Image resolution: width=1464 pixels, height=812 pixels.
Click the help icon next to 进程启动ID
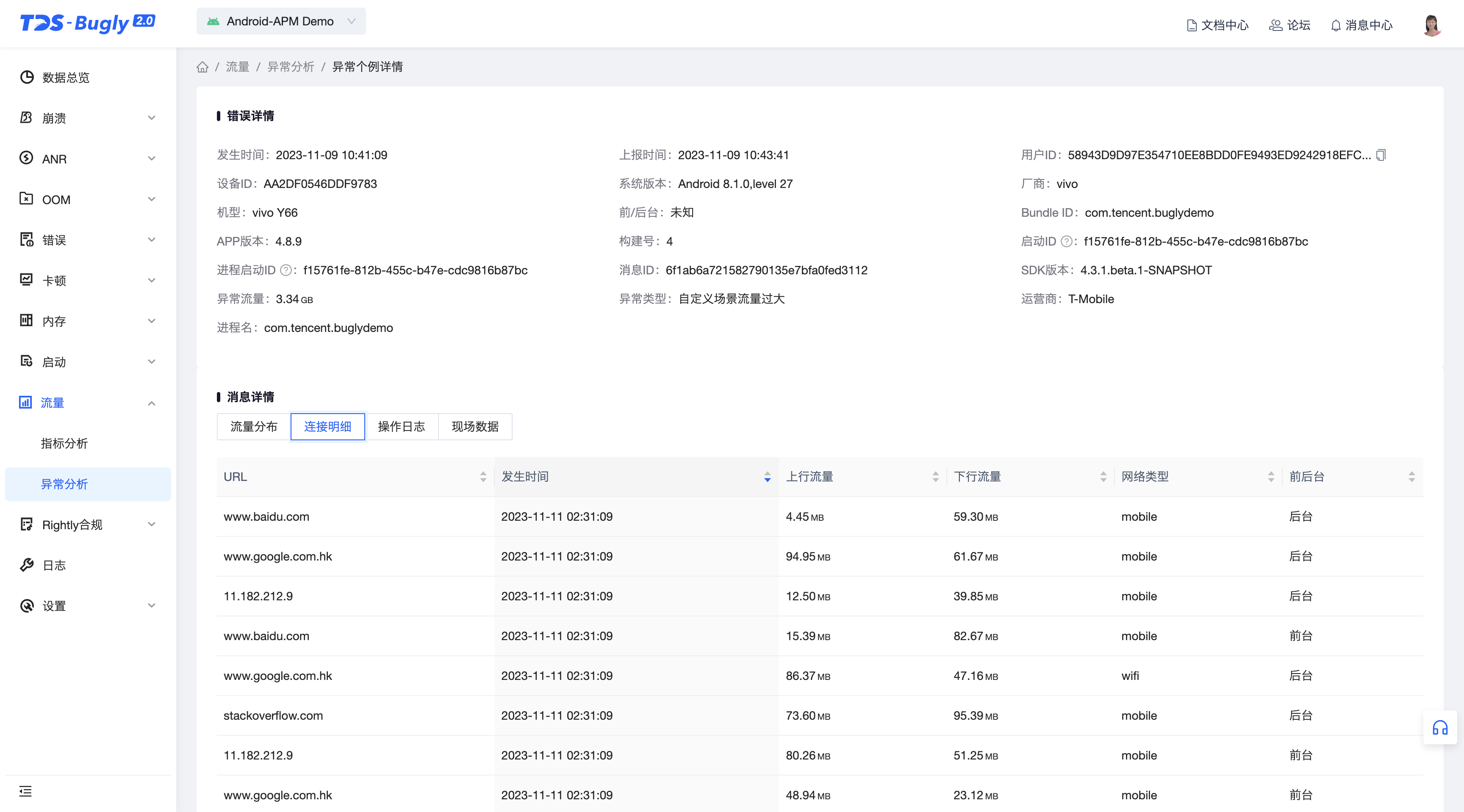point(286,270)
